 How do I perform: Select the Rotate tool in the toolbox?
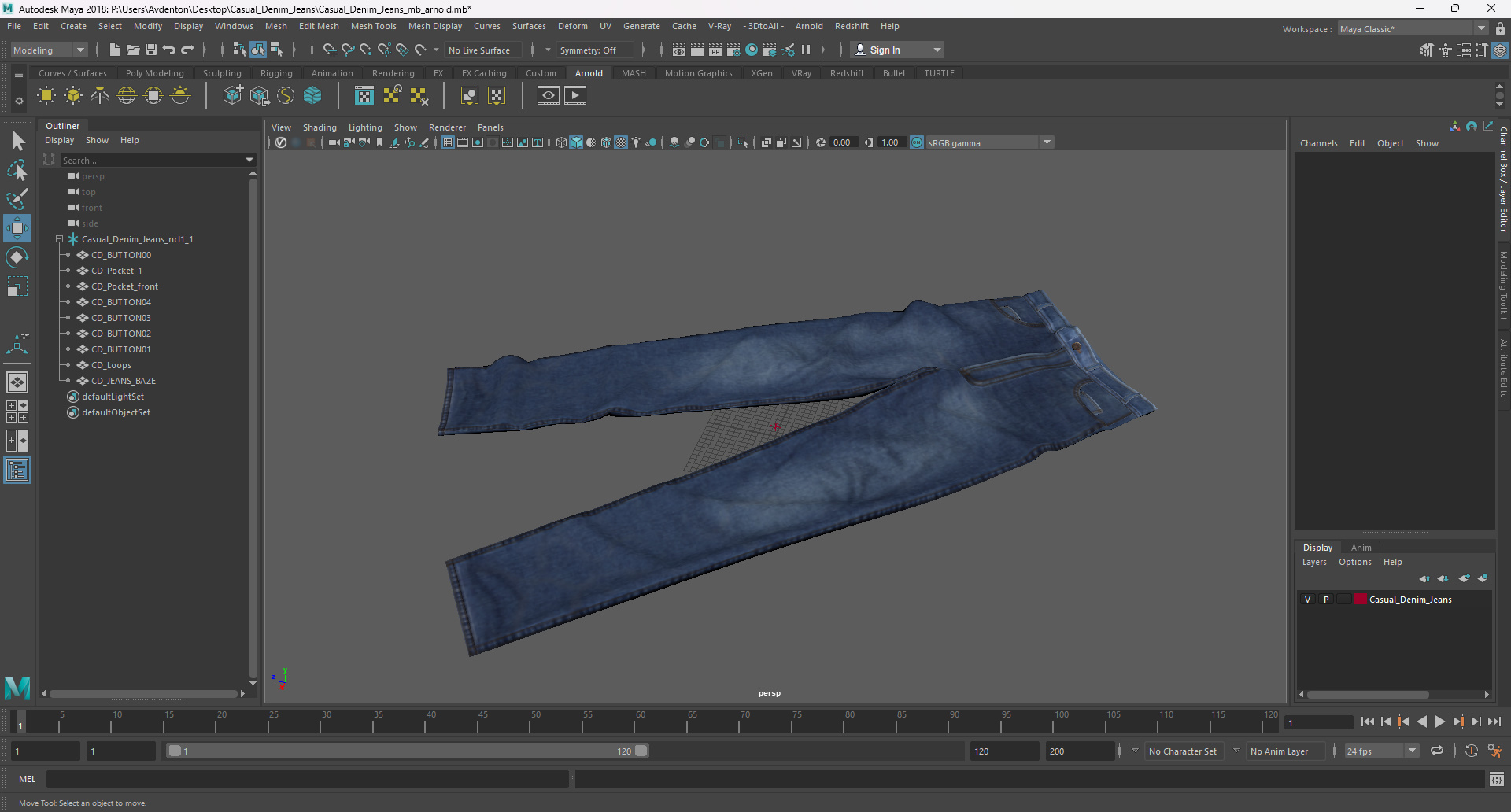pos(17,257)
